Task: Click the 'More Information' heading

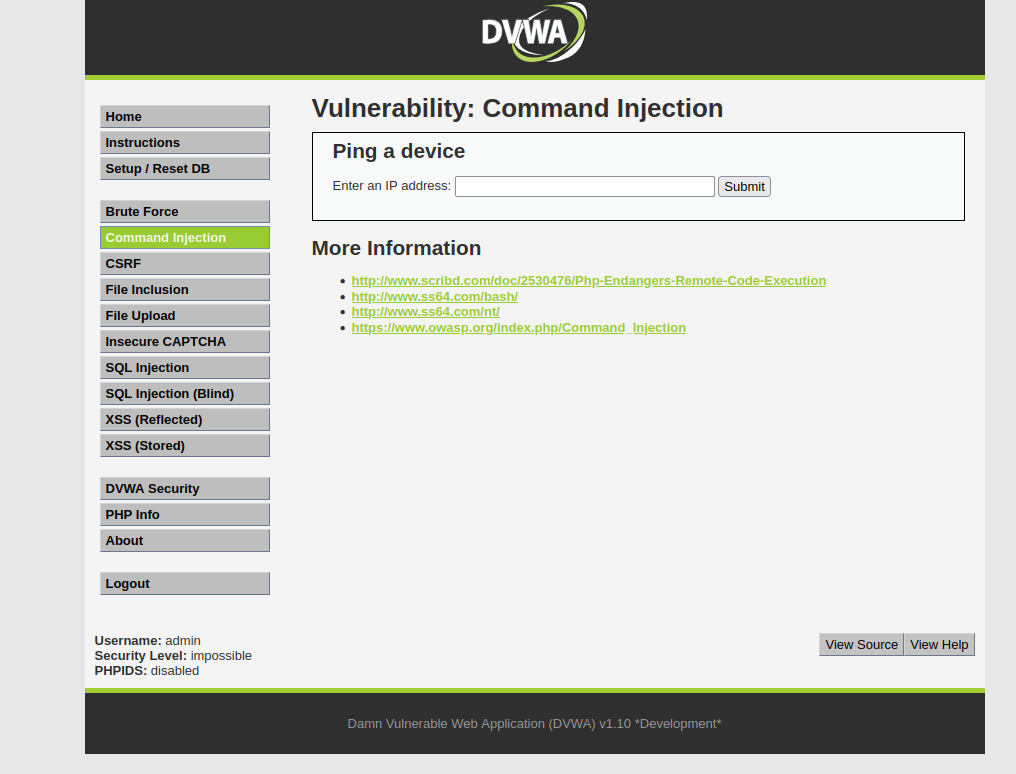Action: click(396, 248)
